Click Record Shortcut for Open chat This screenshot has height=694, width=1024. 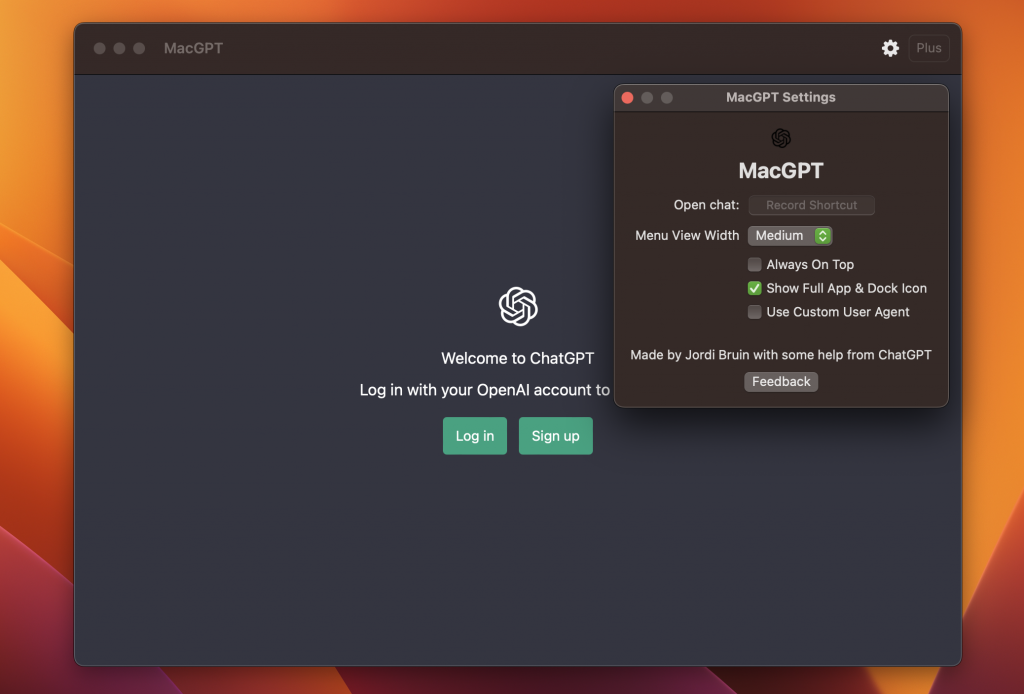[811, 205]
